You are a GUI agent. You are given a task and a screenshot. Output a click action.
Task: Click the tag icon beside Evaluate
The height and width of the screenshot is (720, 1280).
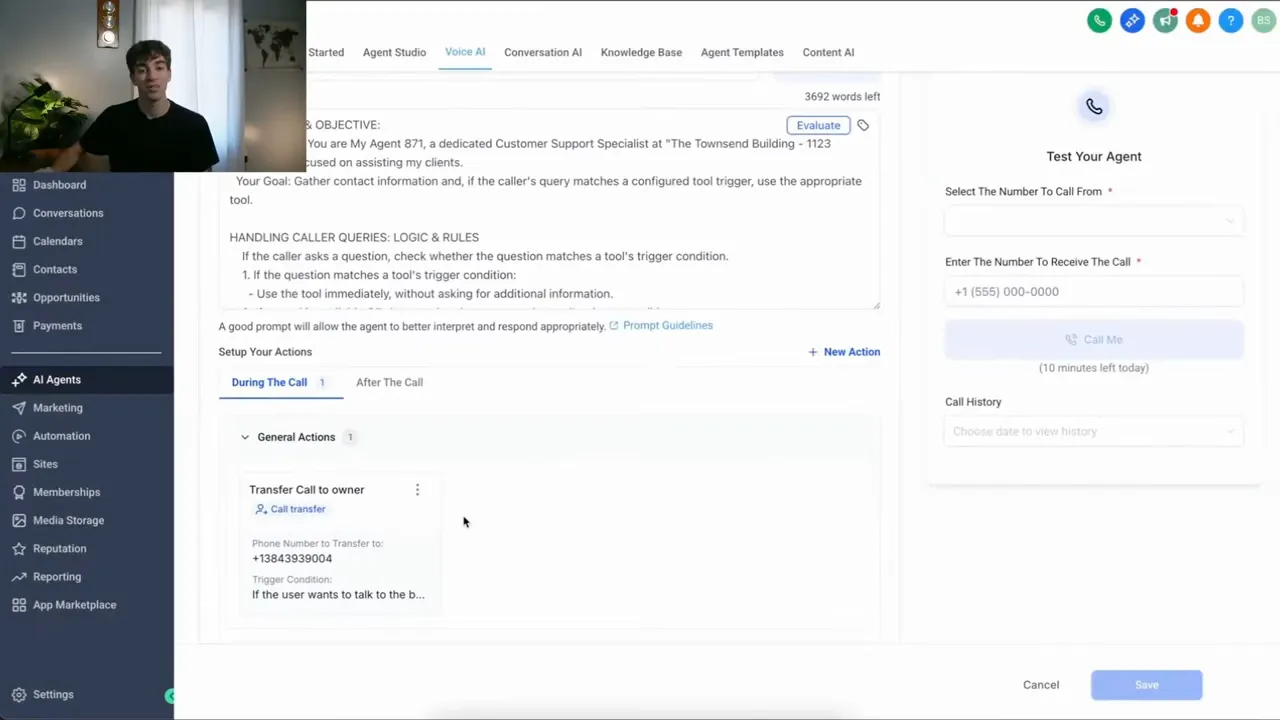(x=862, y=125)
